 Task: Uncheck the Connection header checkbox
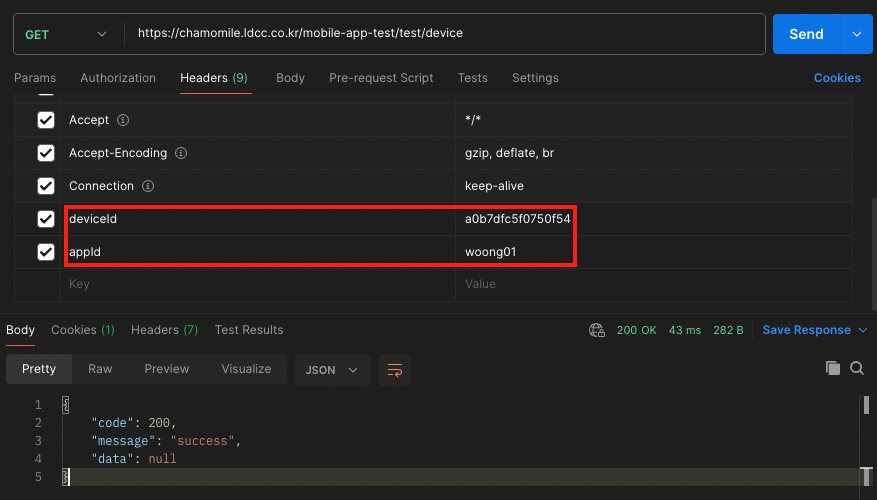[x=45, y=186]
